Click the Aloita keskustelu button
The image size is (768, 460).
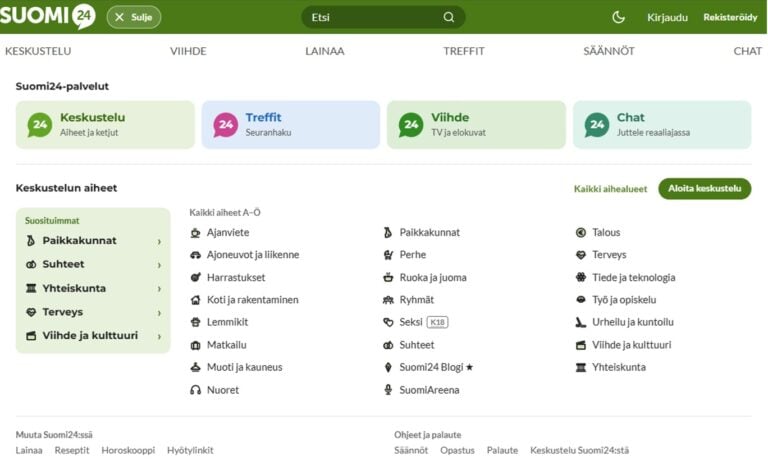704,189
